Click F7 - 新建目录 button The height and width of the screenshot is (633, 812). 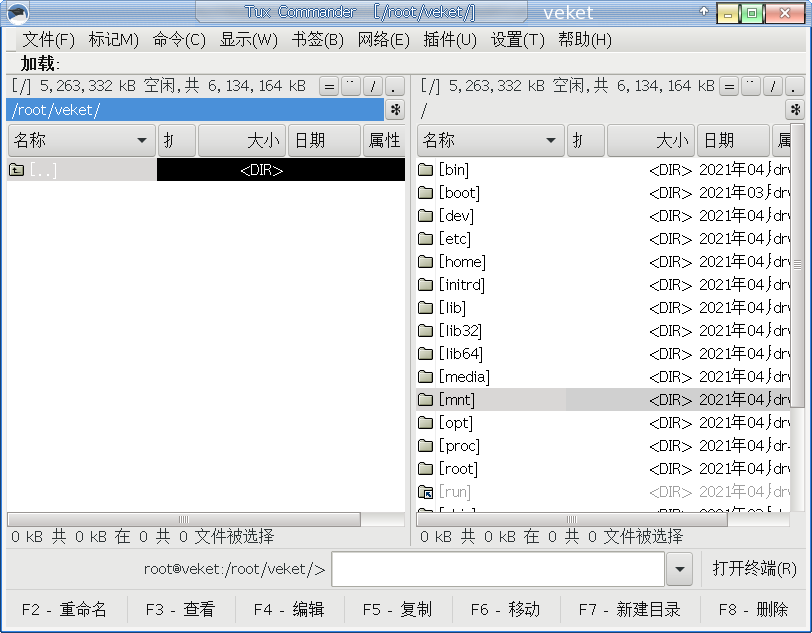pyautogui.click(x=630, y=609)
